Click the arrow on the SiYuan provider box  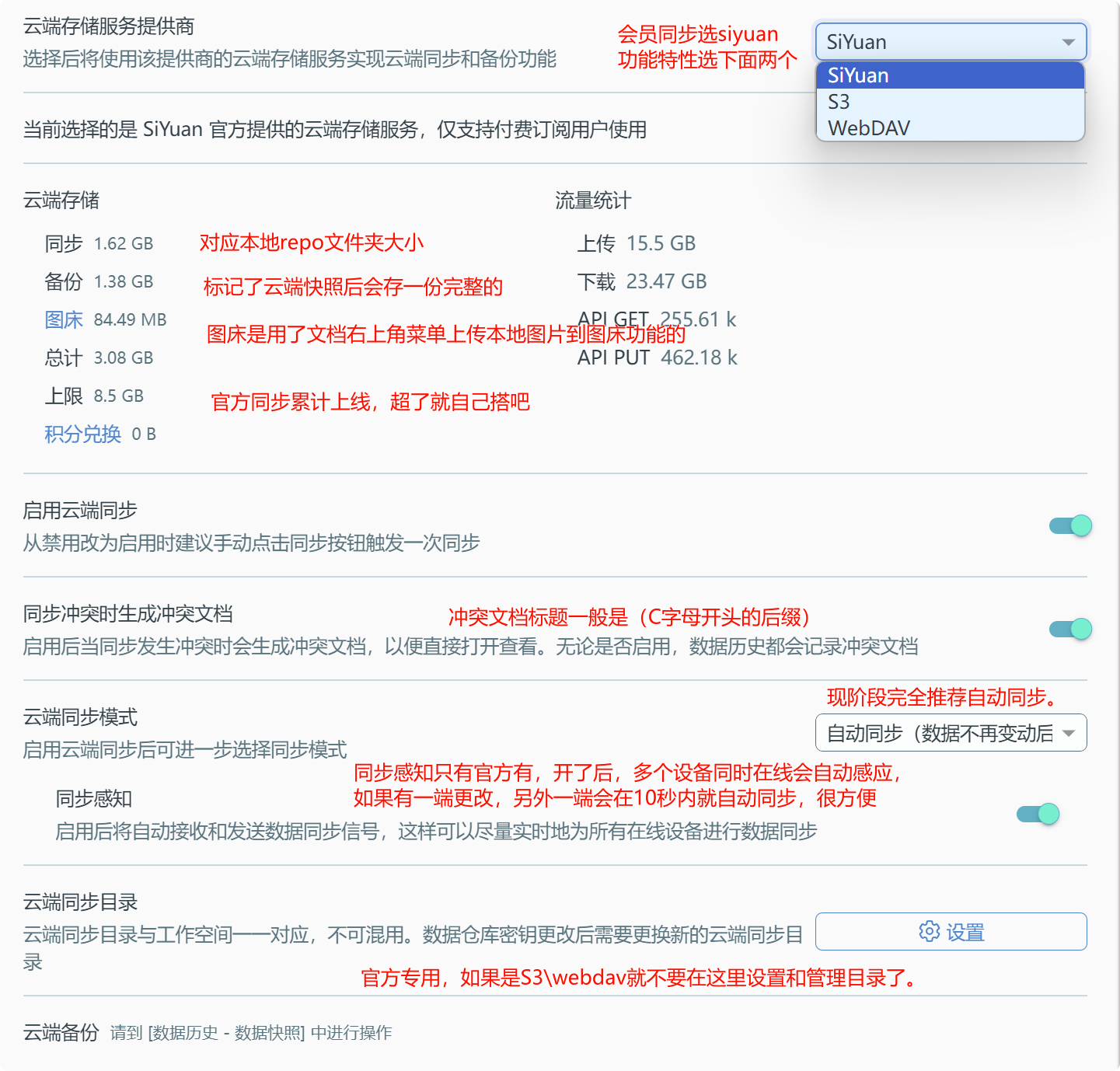coord(1069,42)
